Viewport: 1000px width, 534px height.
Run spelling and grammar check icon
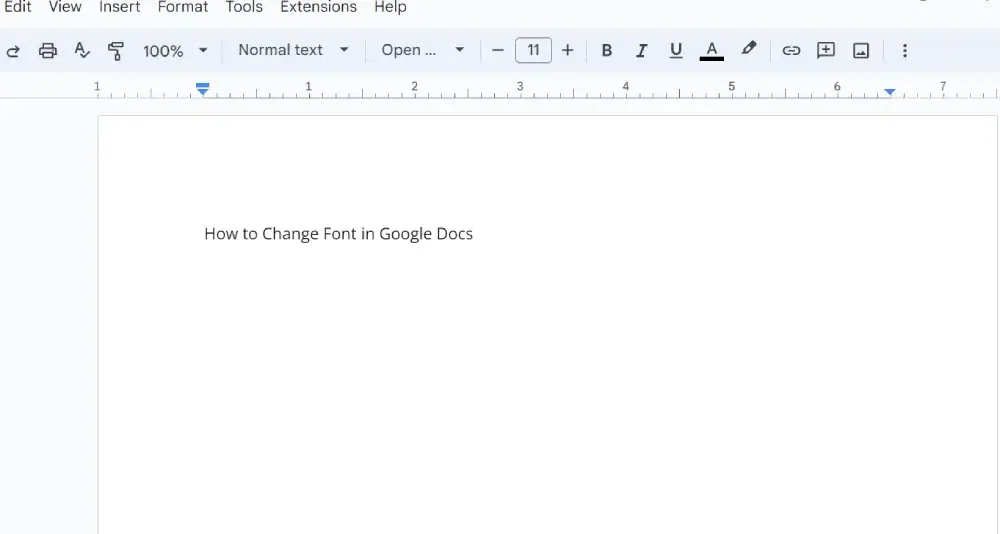(82, 50)
